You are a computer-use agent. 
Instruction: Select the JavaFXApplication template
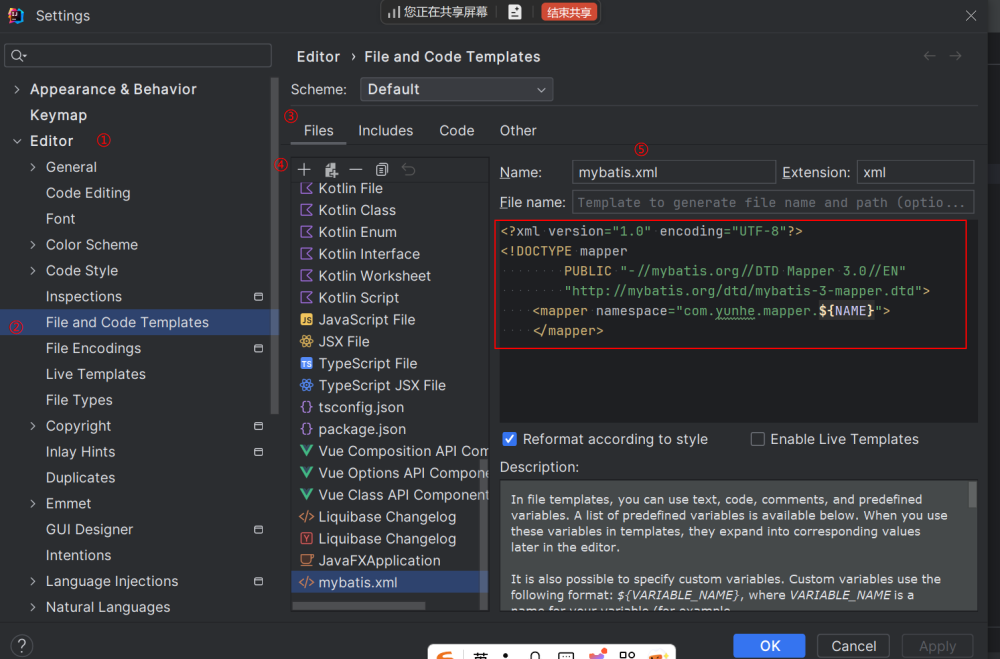(378, 560)
